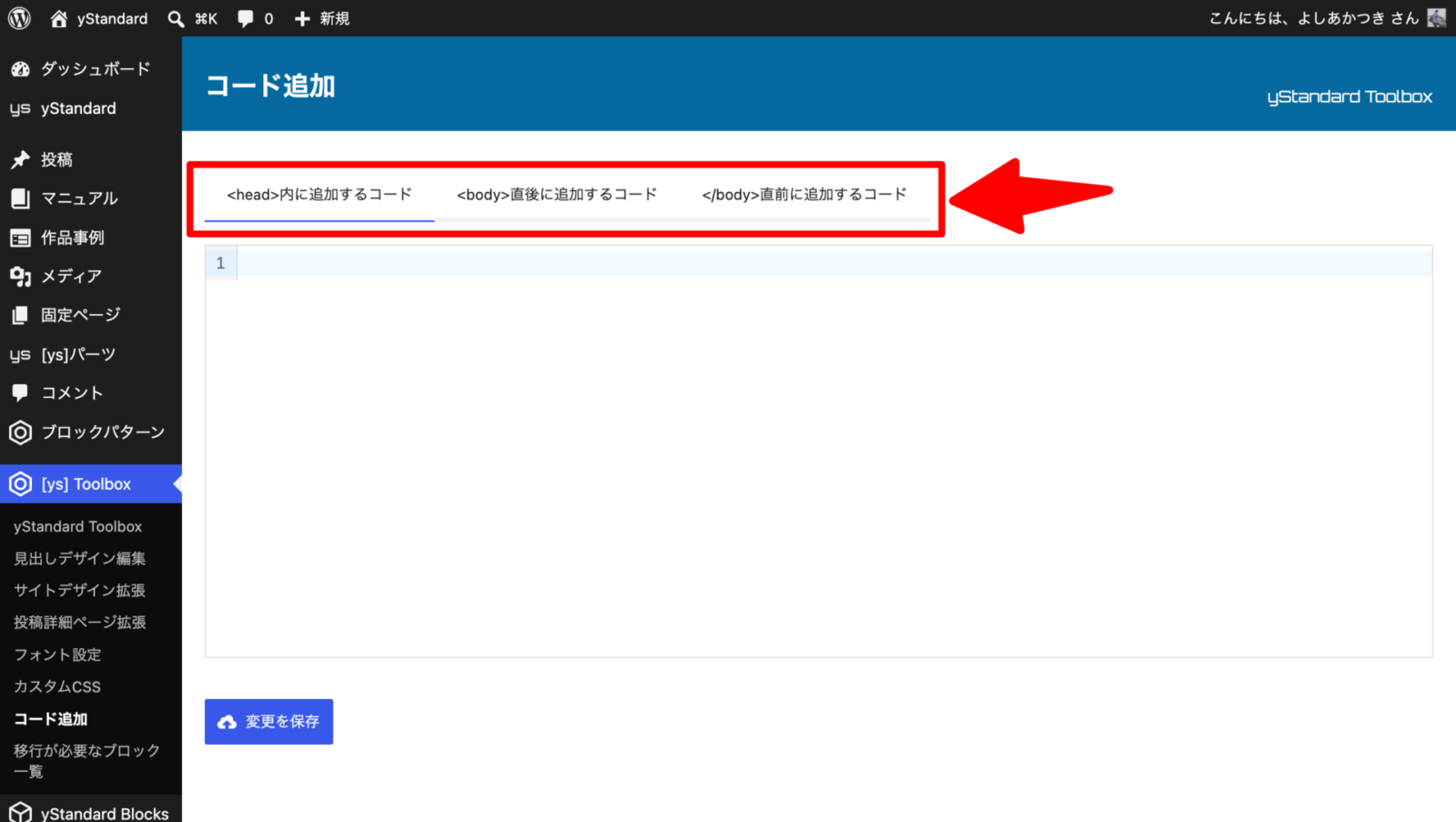This screenshot has height=822, width=1456.
Task: Click the home icon beside yStandard
Action: 59,18
